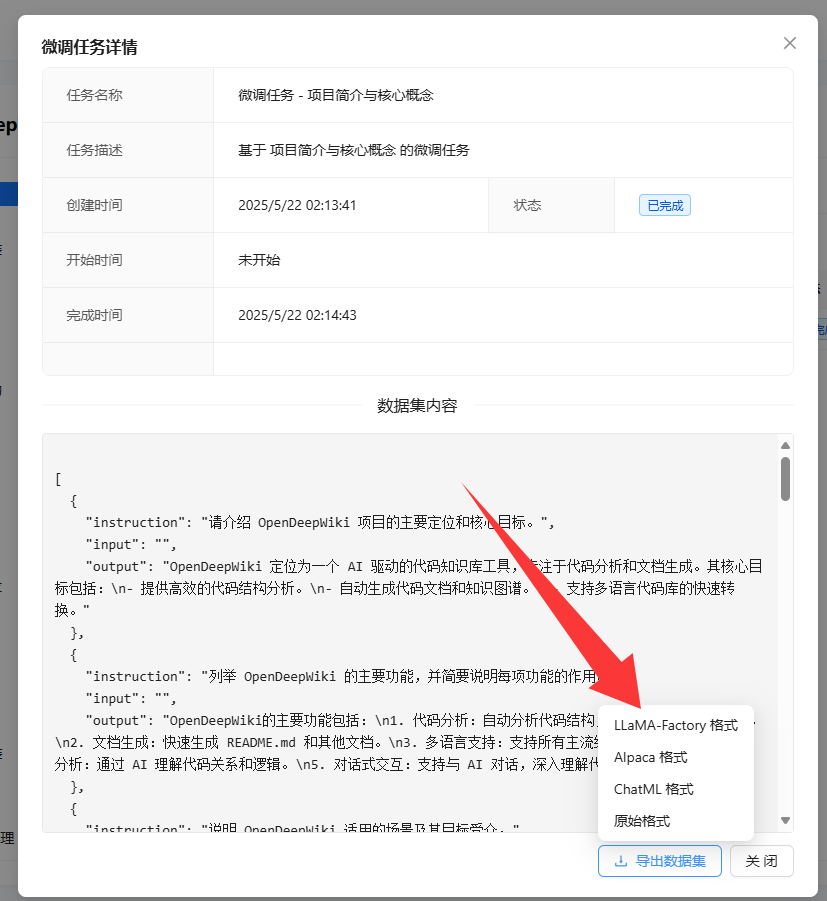Open the 导出数据集 export dropdown button

tap(660, 861)
